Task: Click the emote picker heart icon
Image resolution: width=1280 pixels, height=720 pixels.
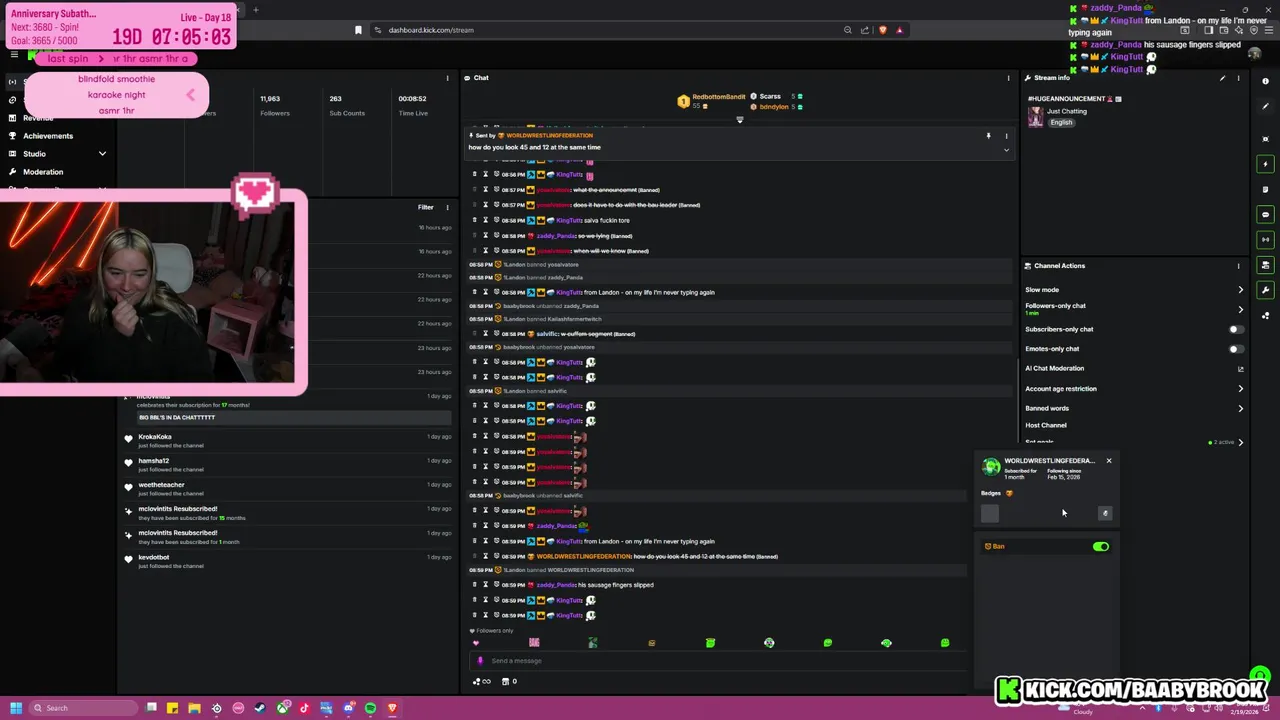Action: click(476, 643)
